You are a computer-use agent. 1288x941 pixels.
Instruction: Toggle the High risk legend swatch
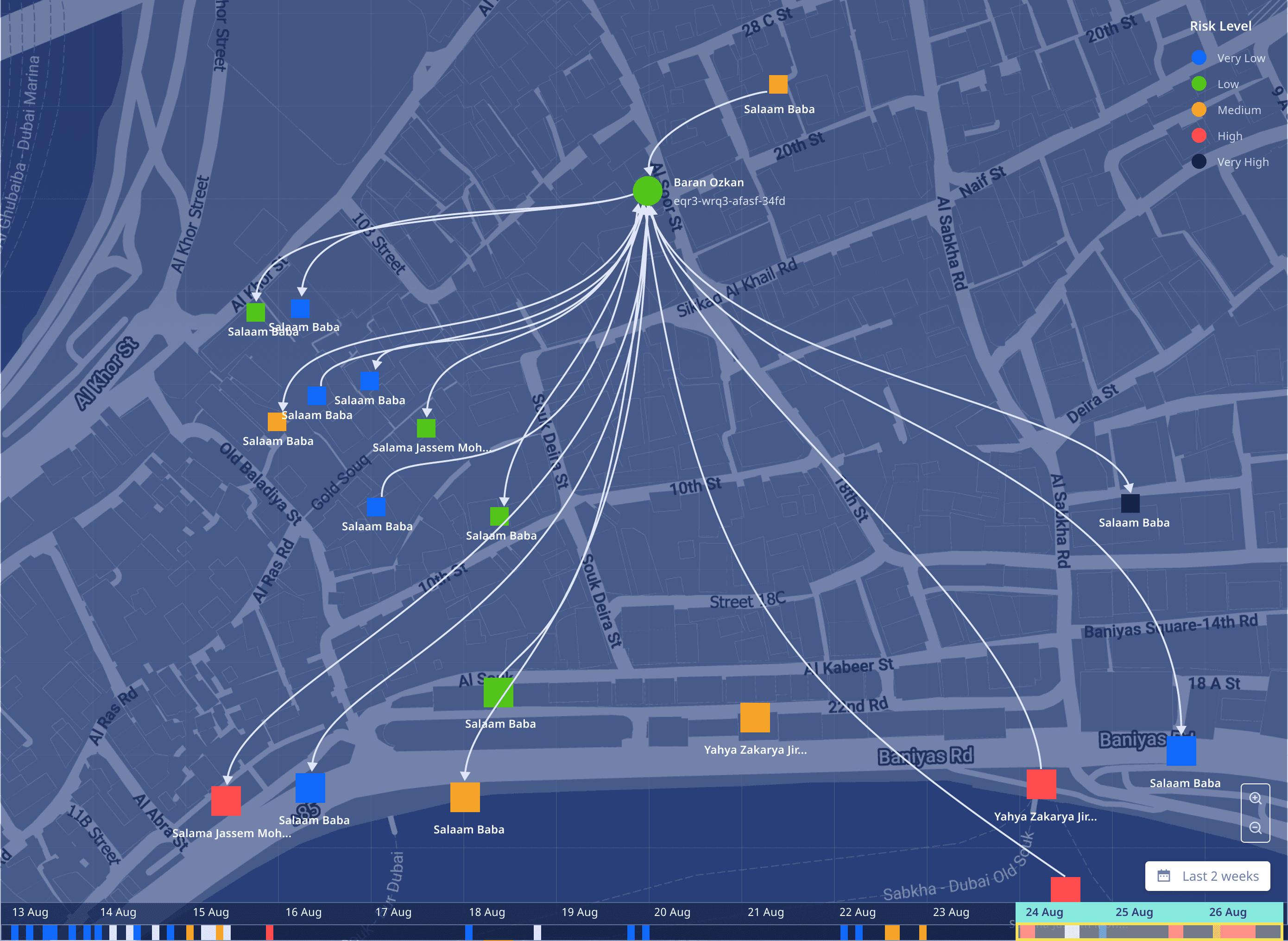pos(1199,135)
